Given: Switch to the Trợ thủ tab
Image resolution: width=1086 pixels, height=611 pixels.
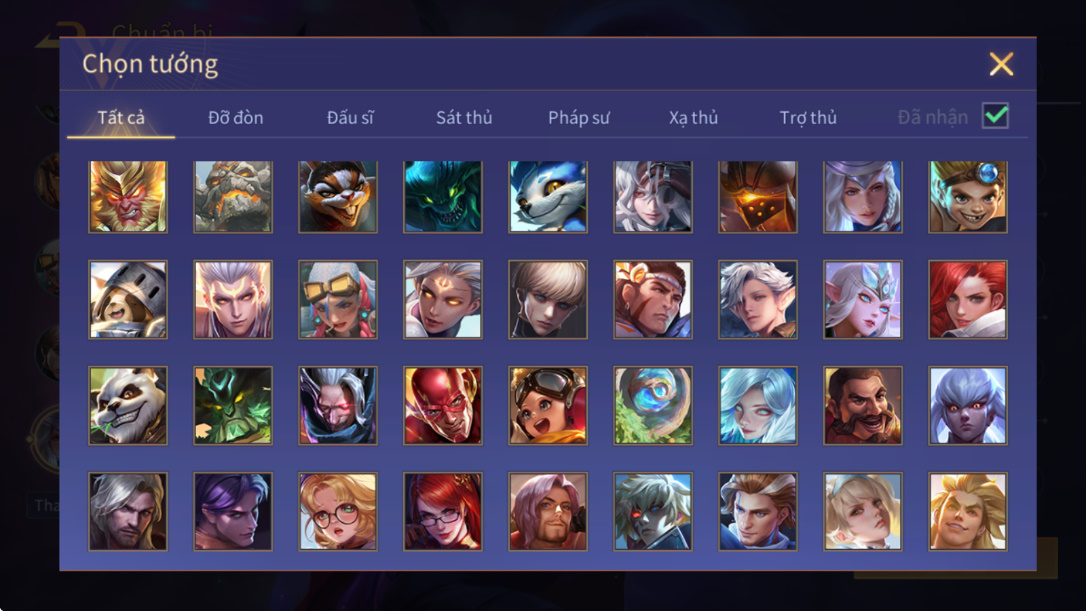Looking at the screenshot, I should [808, 118].
